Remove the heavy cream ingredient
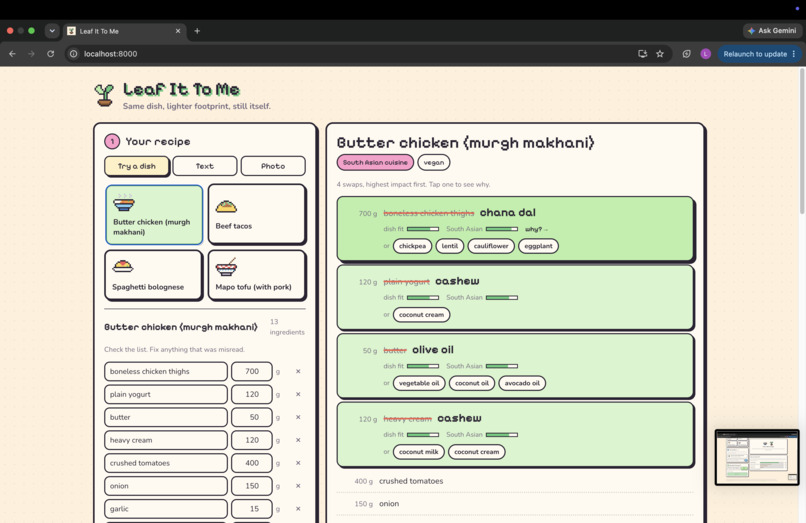Viewport: 806px width, 523px height. click(x=298, y=440)
